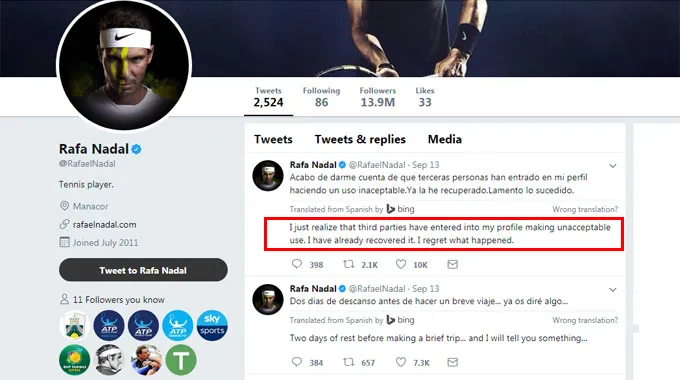Click Wrong translation? on first tweet
This screenshot has width=680, height=380.
click(x=585, y=210)
